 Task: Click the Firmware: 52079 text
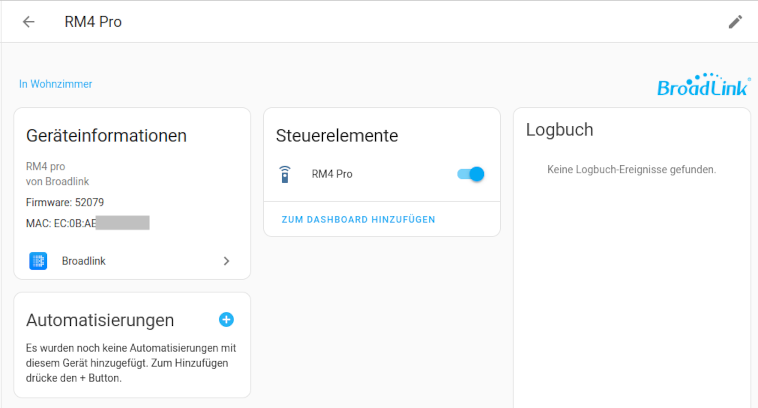click(x=65, y=202)
